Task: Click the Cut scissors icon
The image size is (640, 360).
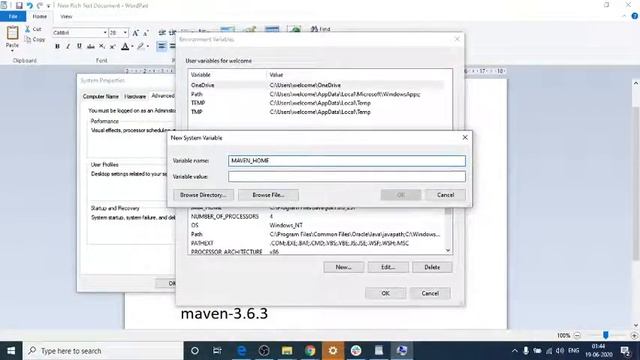Action: pyautogui.click(x=27, y=29)
